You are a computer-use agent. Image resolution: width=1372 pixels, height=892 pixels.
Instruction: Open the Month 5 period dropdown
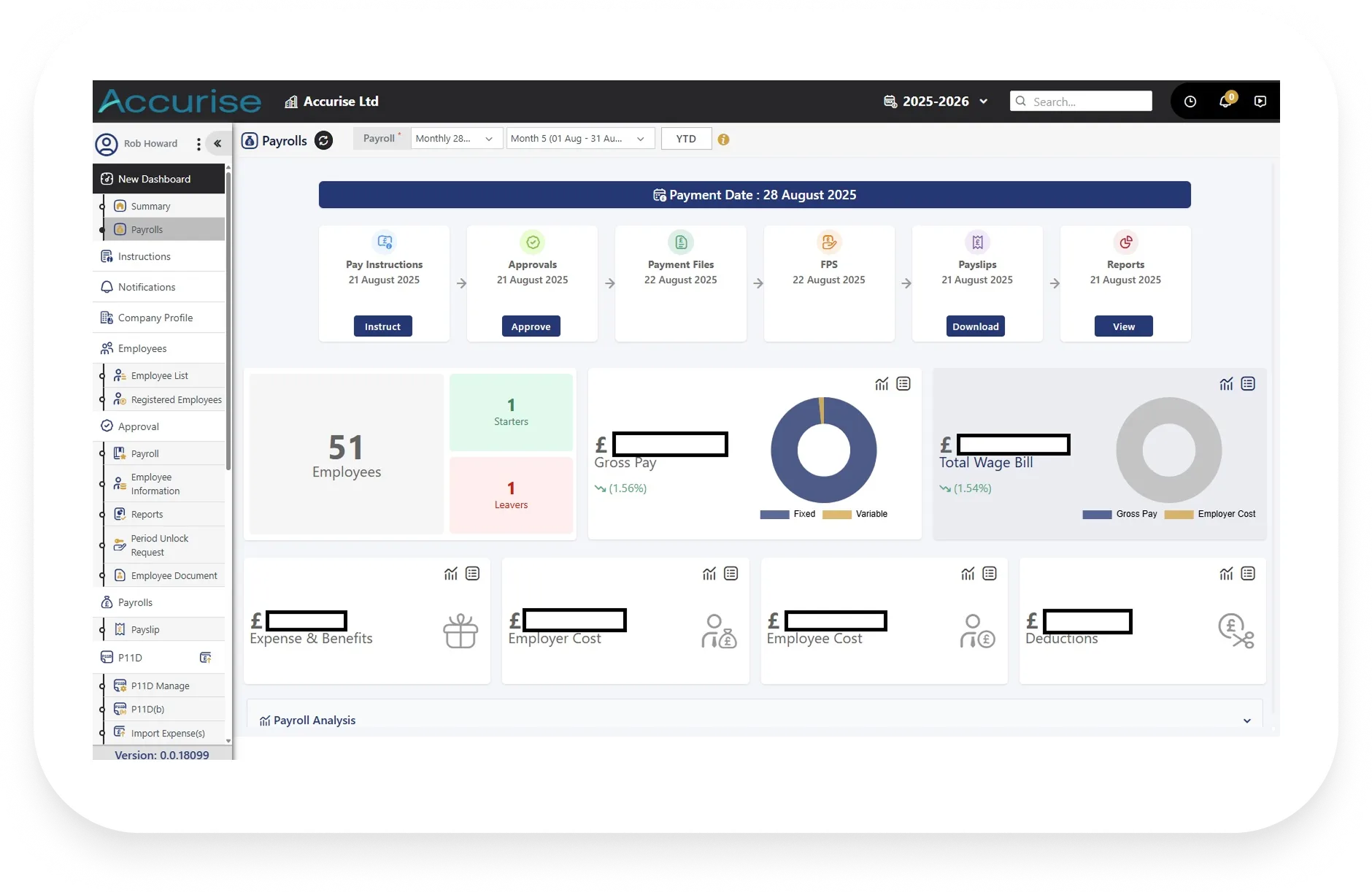[x=579, y=138]
